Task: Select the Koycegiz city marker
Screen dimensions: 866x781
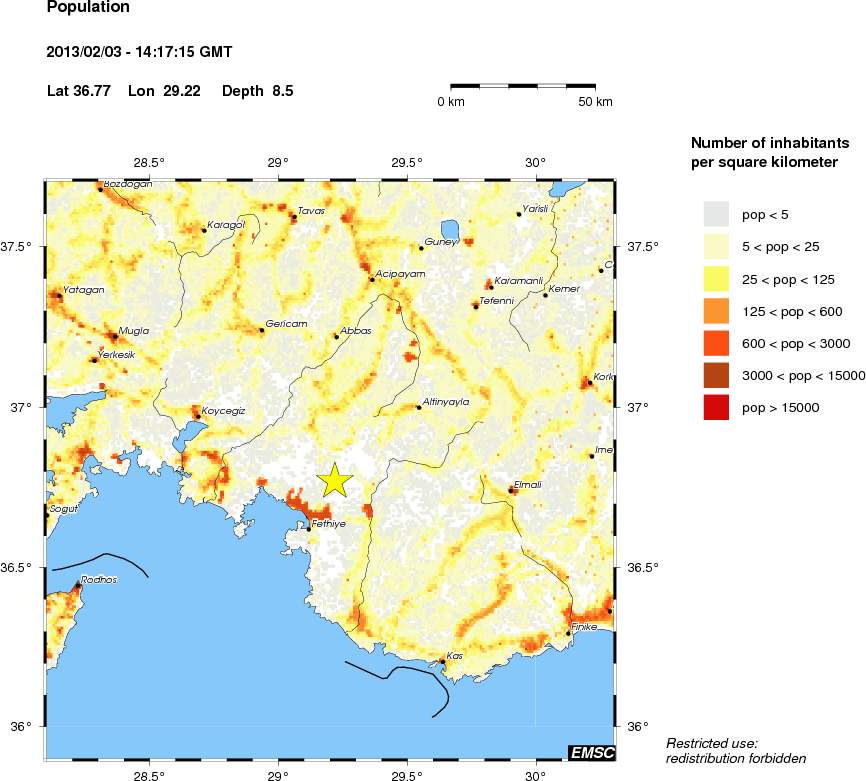Action: click(x=198, y=417)
